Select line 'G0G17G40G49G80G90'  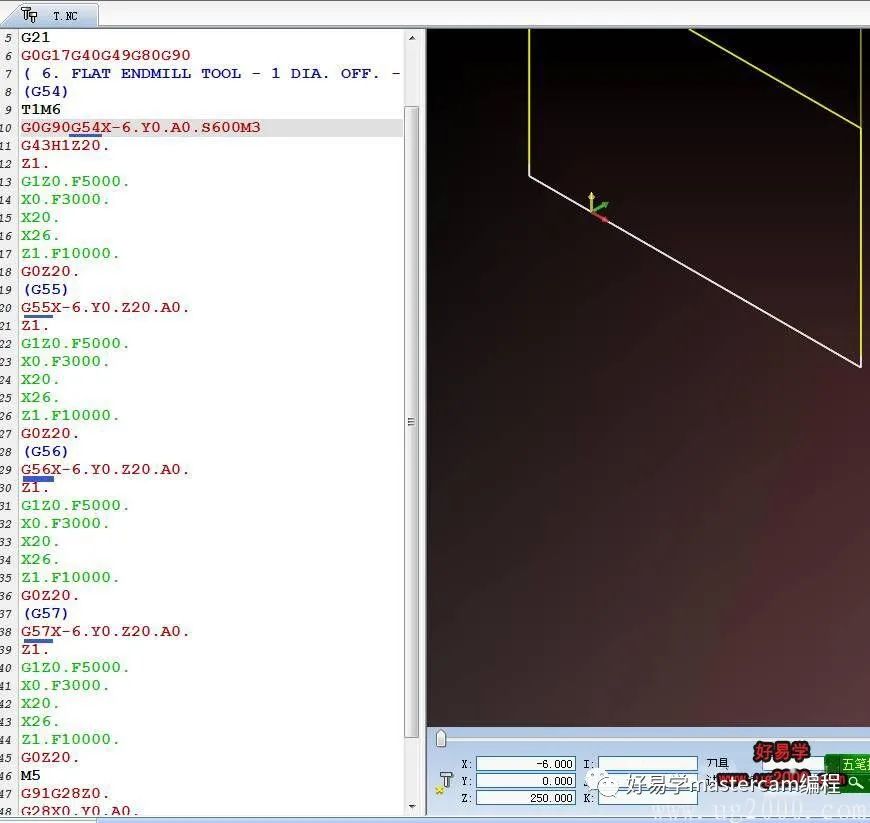tap(105, 55)
